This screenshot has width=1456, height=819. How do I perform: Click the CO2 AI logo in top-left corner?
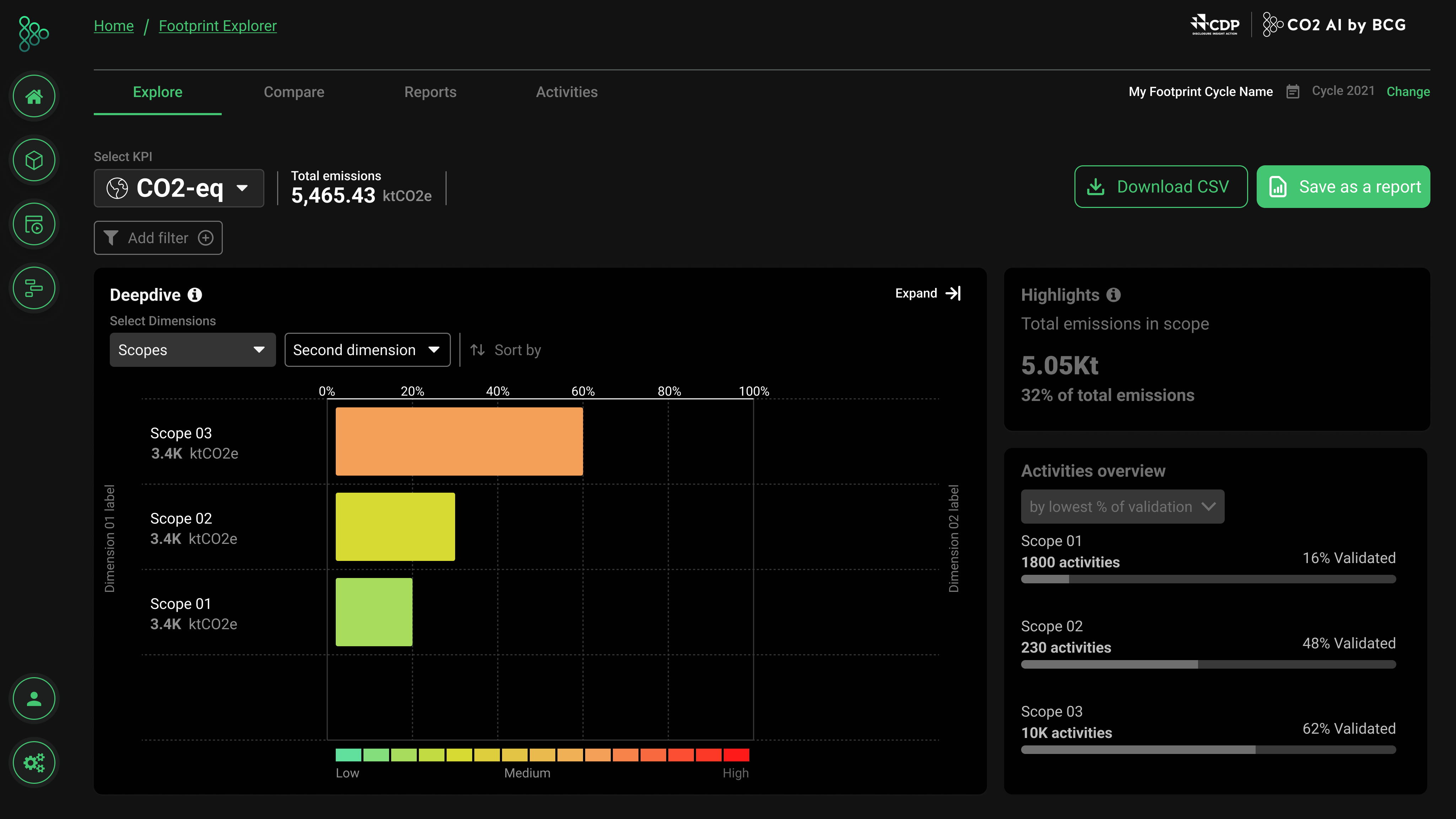click(32, 34)
